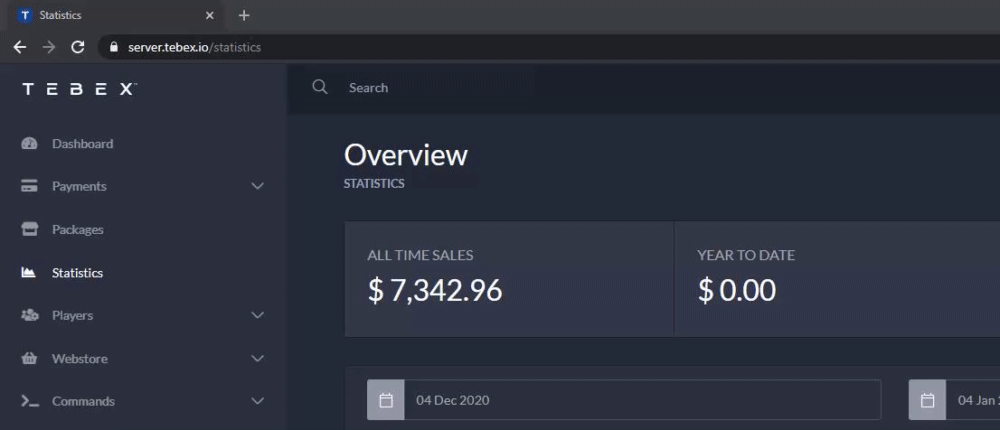
Task: Open the 04 Jan end date field
Action: point(973,400)
